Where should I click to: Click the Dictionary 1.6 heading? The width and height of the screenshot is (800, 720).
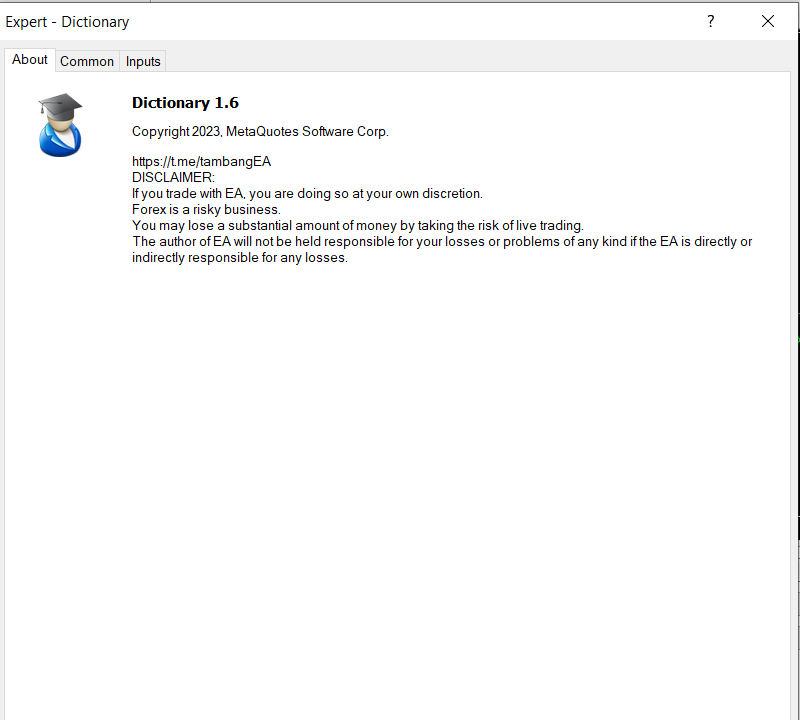click(x=185, y=103)
